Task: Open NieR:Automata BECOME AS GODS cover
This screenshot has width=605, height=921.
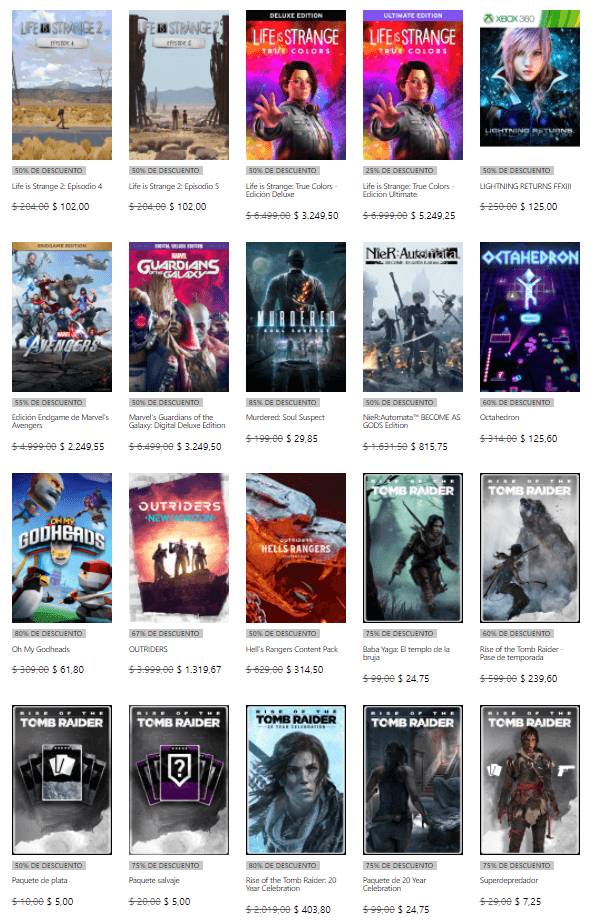Action: click(413, 317)
